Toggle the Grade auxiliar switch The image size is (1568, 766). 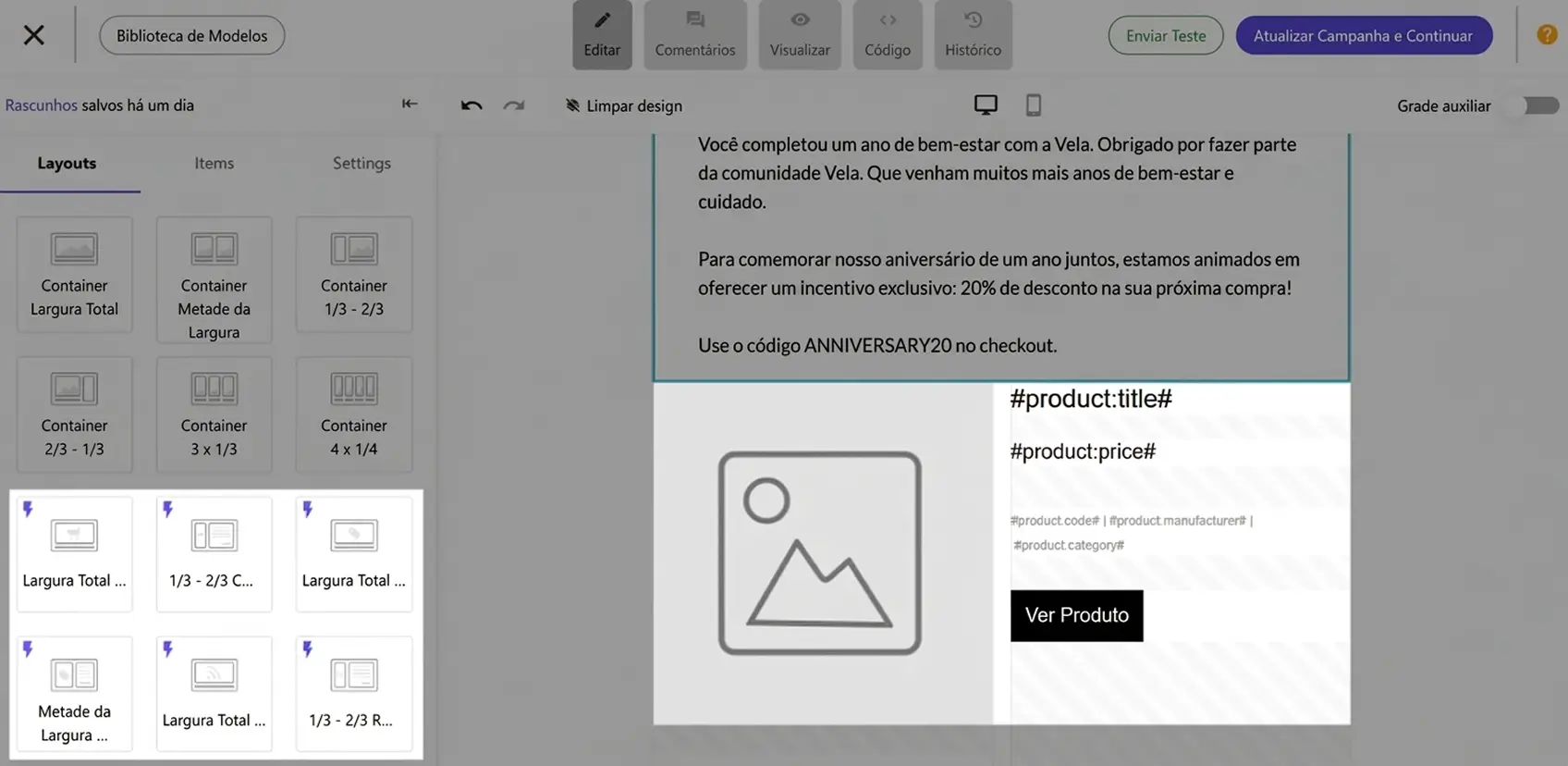pos(1539,105)
